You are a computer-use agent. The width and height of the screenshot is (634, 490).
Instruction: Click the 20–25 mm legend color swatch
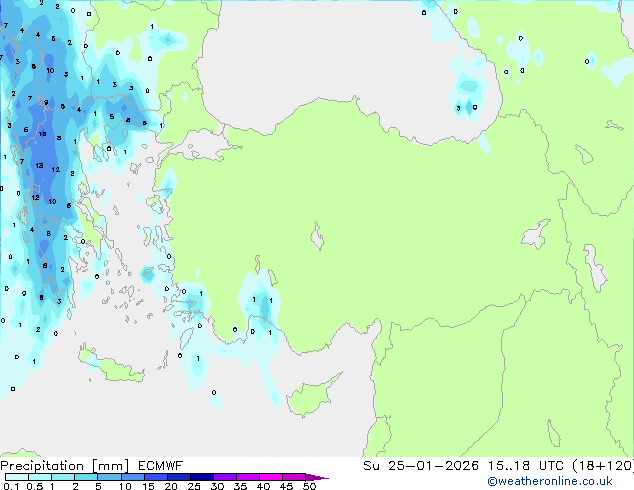(x=179, y=477)
